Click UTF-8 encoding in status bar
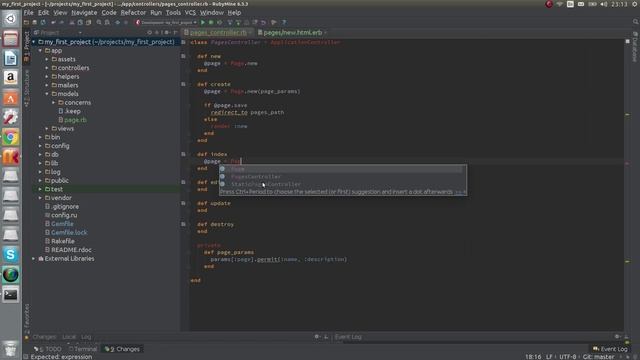Screen dimensions: 640x360 click(x=567, y=357)
